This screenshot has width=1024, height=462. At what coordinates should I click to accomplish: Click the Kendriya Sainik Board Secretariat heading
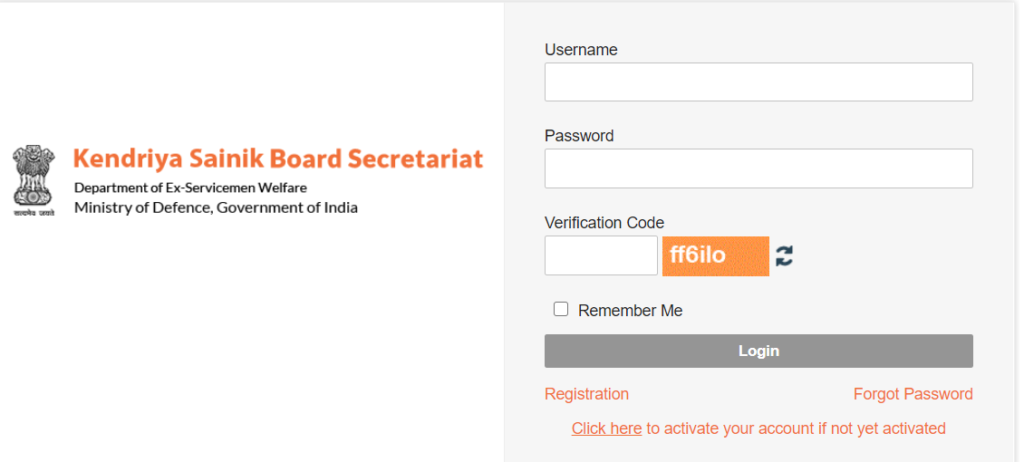278,159
